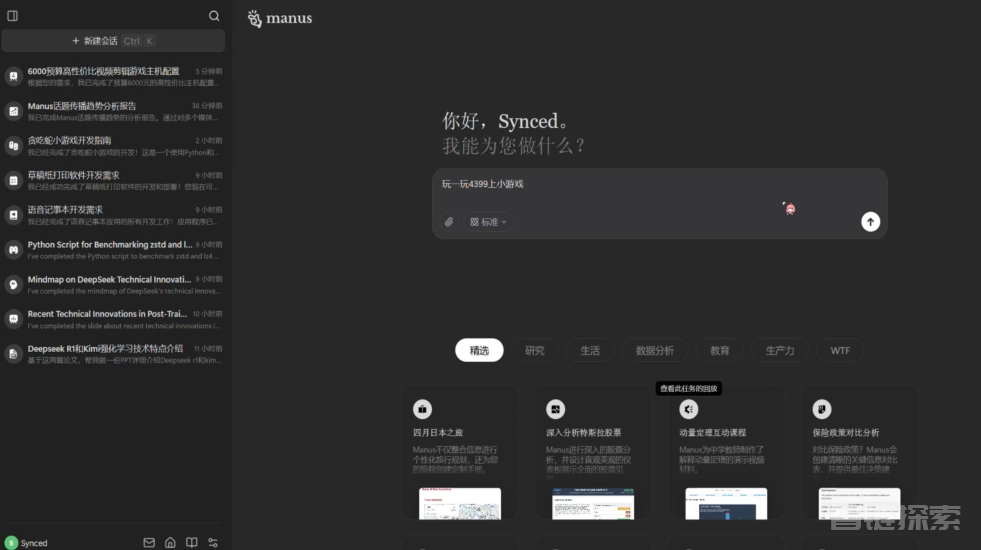Open the Synced user profile
The height and width of the screenshot is (550, 981).
(x=26, y=542)
